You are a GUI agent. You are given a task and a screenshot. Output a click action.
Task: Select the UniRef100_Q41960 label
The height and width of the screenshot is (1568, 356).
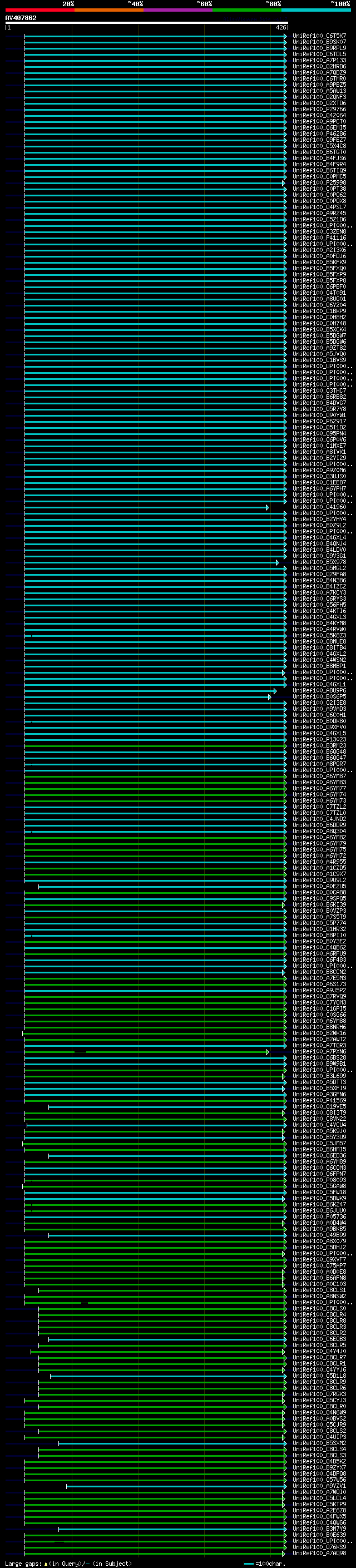(319, 507)
